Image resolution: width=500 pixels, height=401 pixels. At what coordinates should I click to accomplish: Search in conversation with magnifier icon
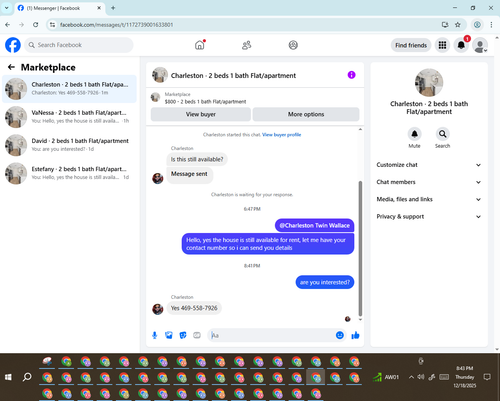(x=442, y=134)
